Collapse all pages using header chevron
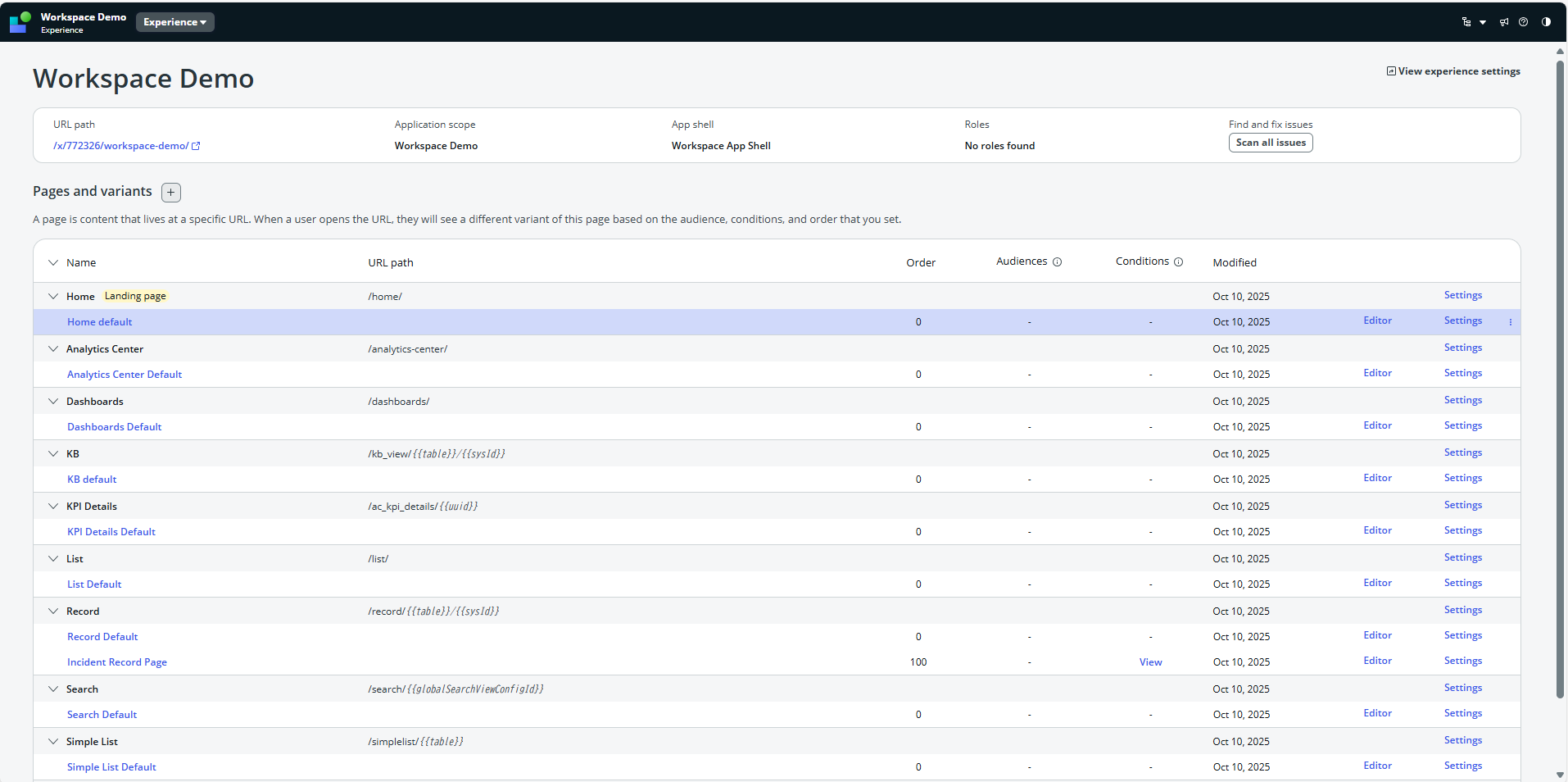Image resolution: width=1568 pixels, height=782 pixels. [x=53, y=263]
